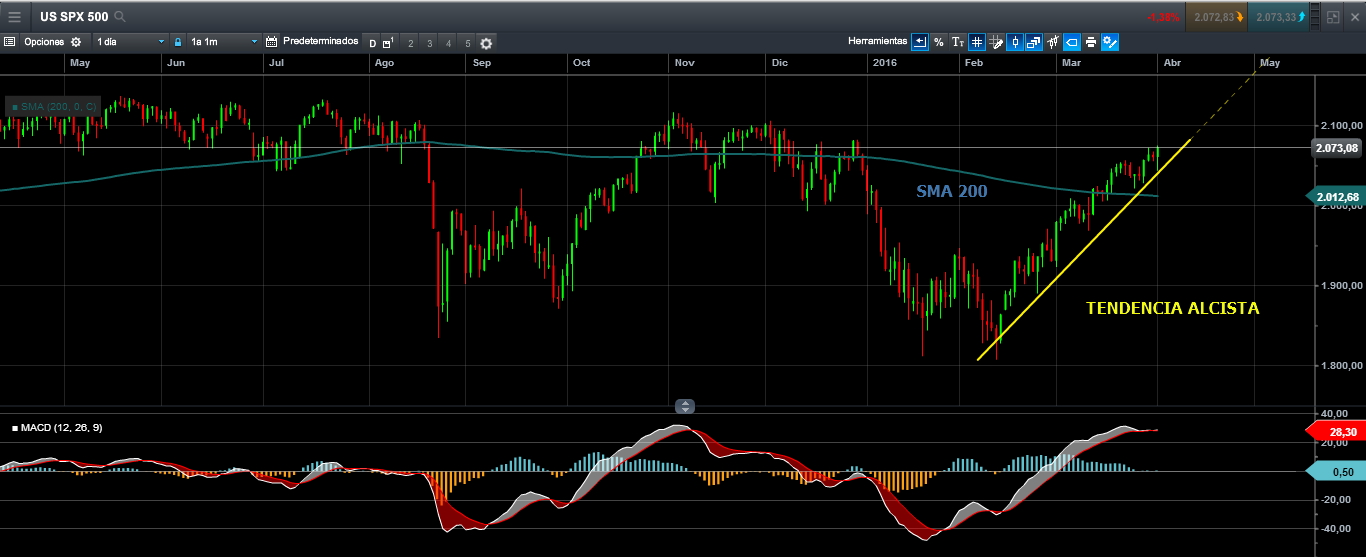The width and height of the screenshot is (1366, 557).
Task: Click Predeterminados presets button
Action: pos(321,41)
